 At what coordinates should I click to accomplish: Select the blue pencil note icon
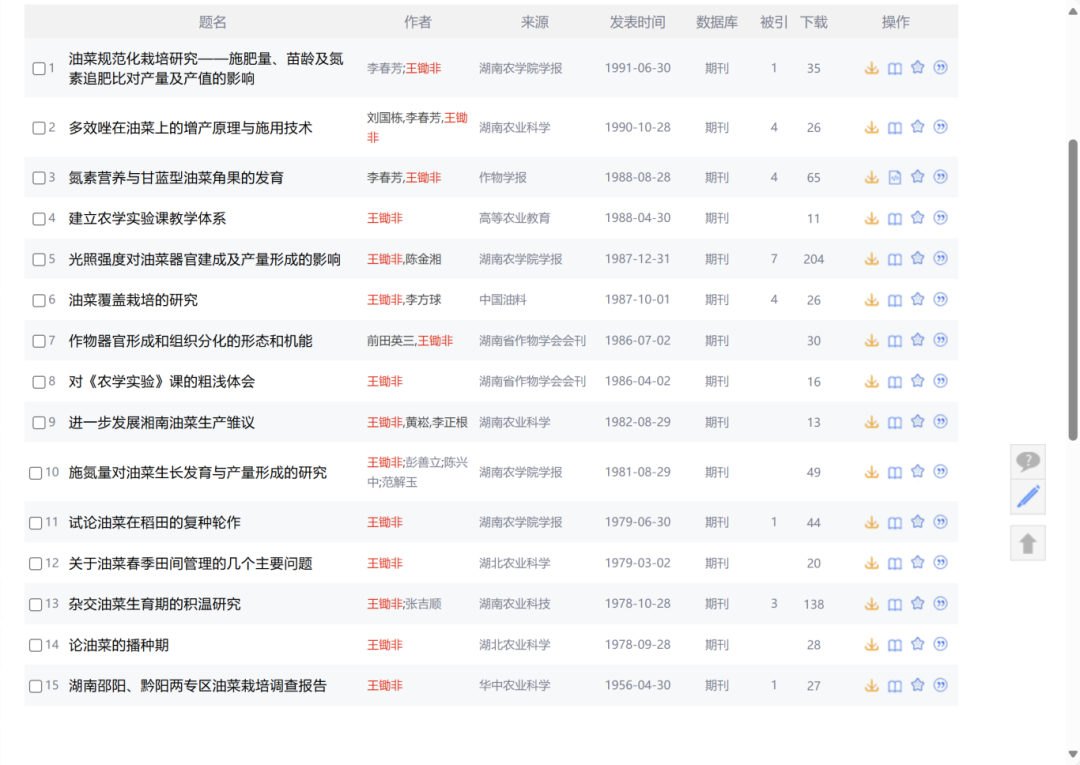(x=1028, y=497)
